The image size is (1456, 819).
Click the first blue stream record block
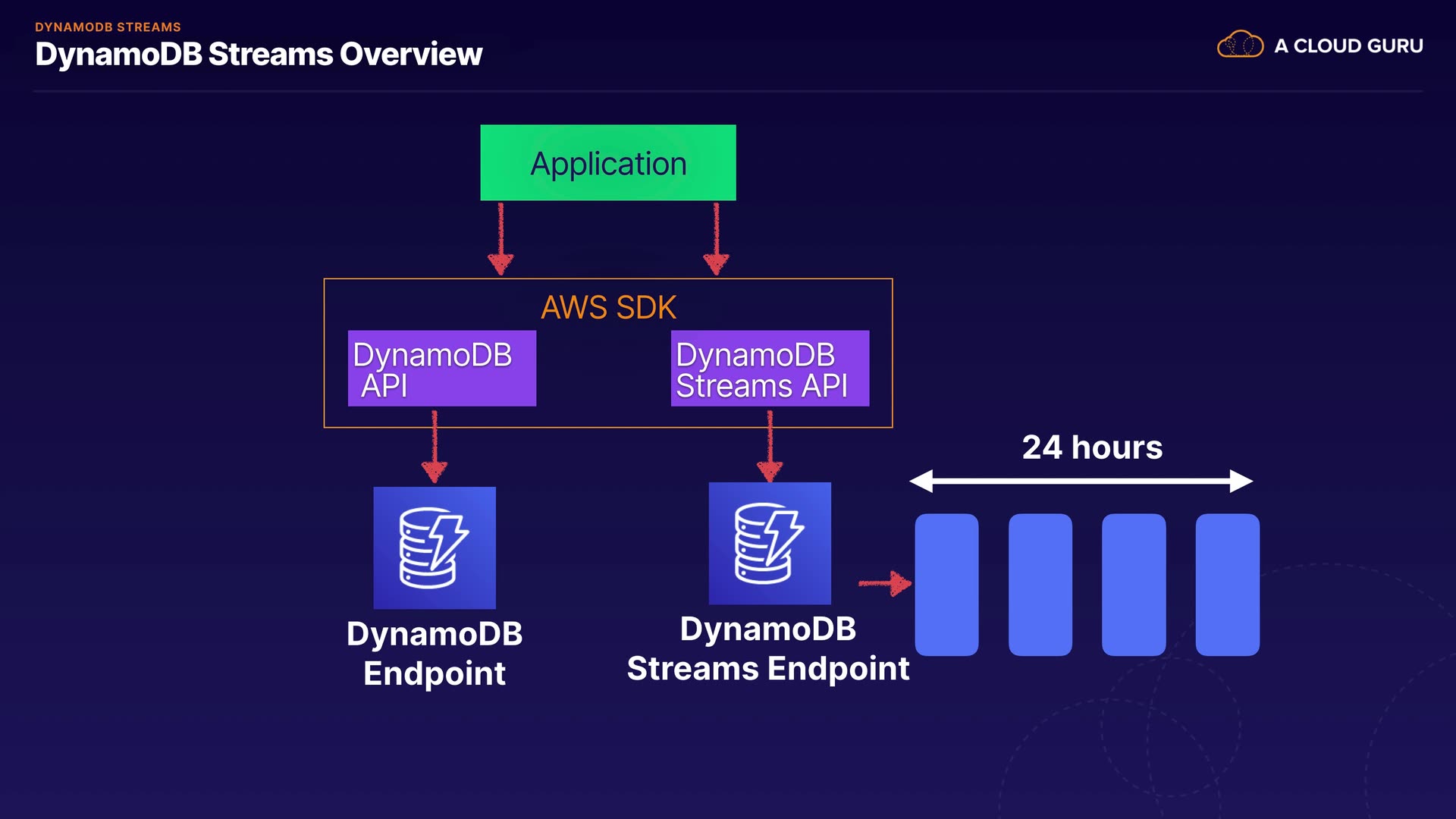(x=946, y=585)
